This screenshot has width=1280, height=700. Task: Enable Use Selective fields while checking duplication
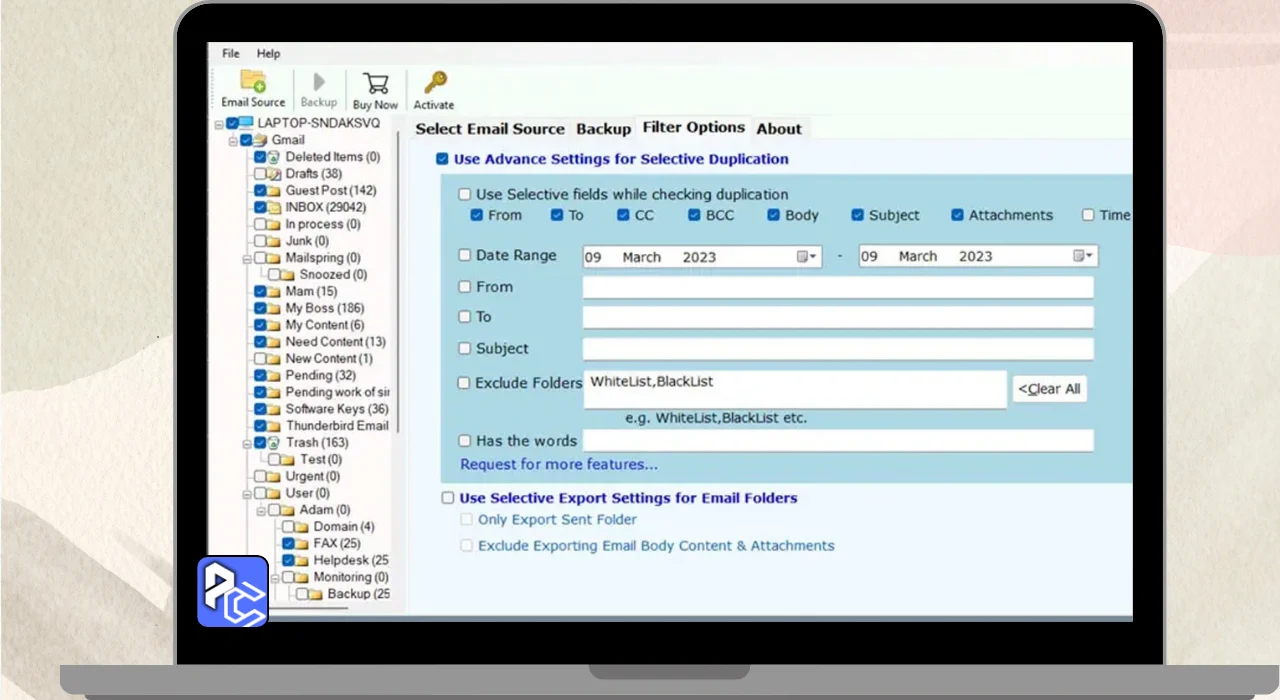(465, 195)
